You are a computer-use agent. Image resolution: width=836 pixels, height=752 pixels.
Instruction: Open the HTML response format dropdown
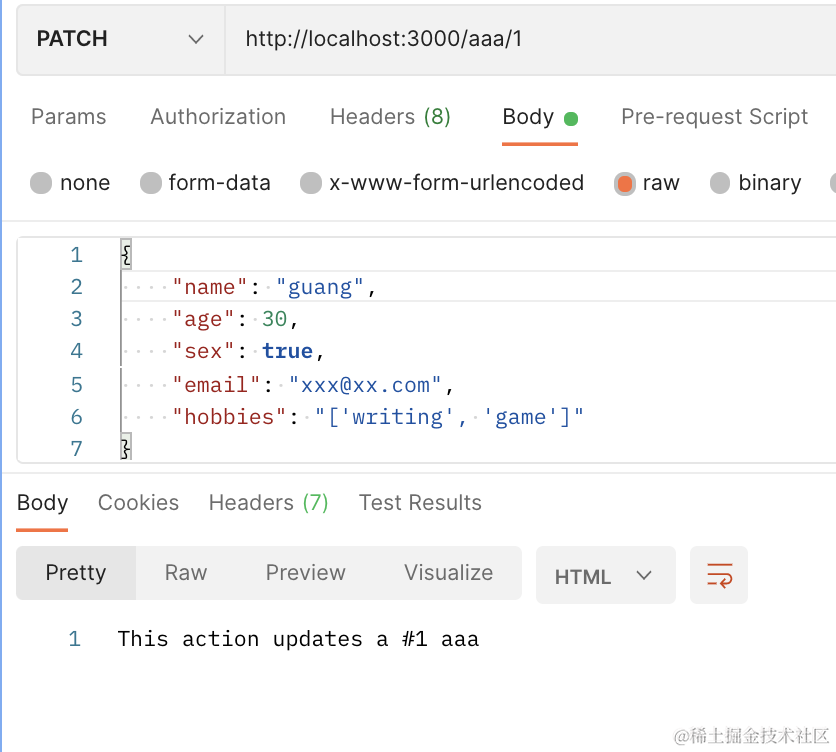click(605, 576)
